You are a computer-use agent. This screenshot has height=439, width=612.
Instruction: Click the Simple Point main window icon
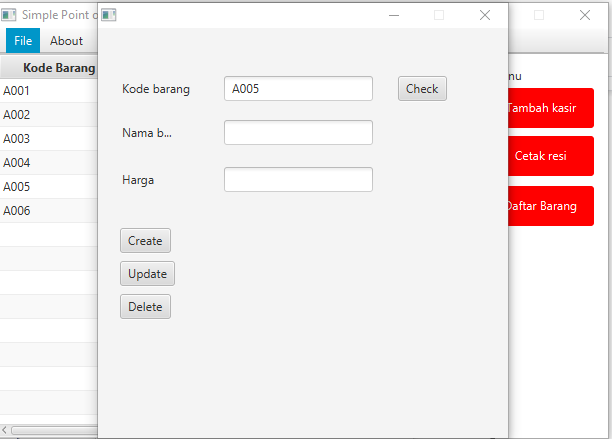tap(9, 15)
